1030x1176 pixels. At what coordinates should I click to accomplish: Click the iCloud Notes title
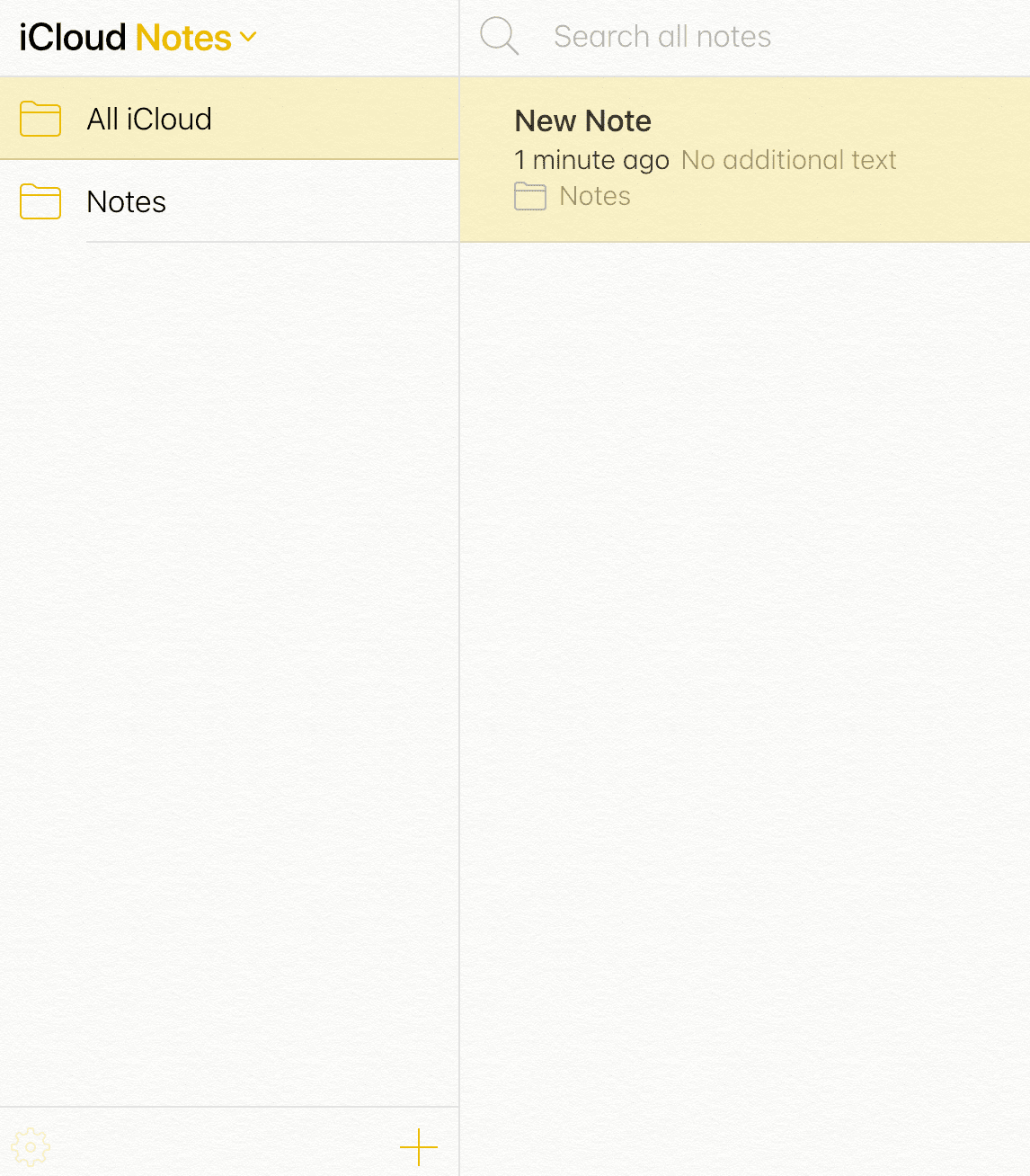(130, 38)
